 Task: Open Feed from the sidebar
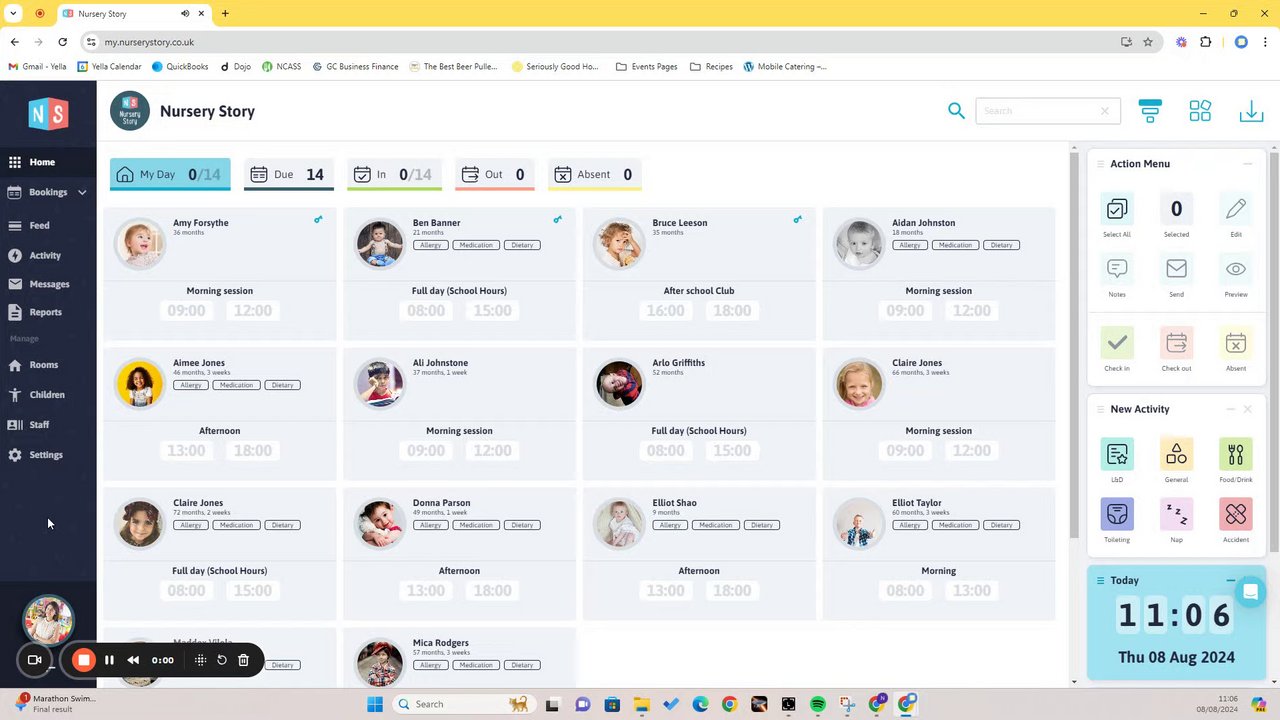[39, 225]
